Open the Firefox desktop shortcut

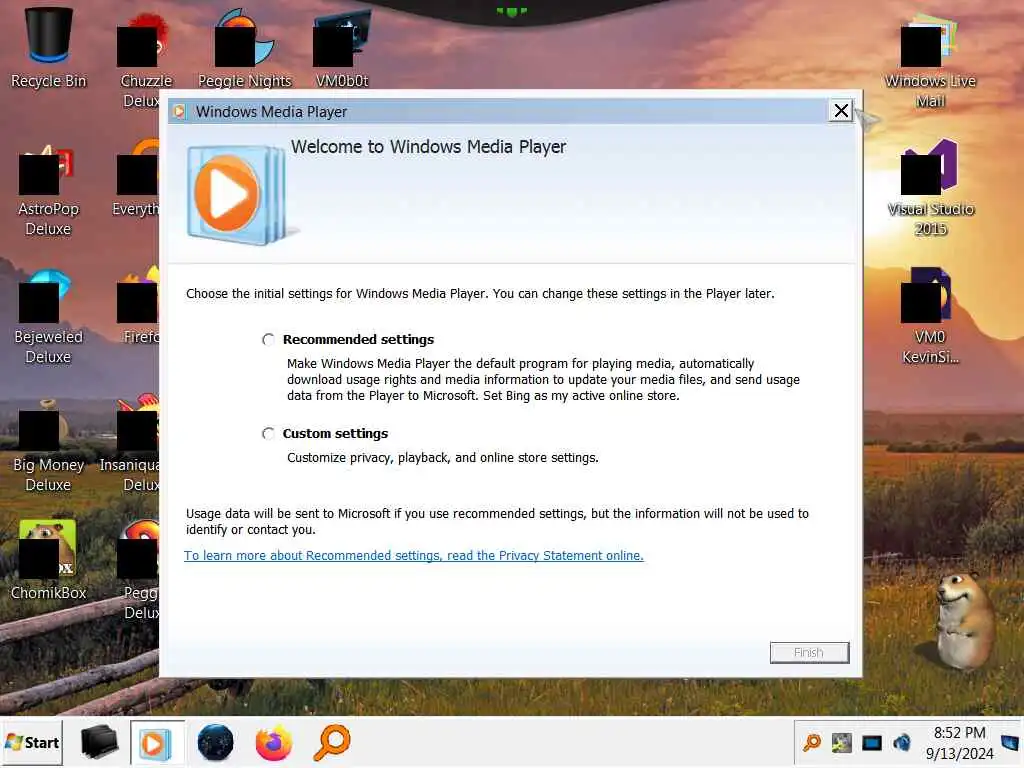[138, 306]
